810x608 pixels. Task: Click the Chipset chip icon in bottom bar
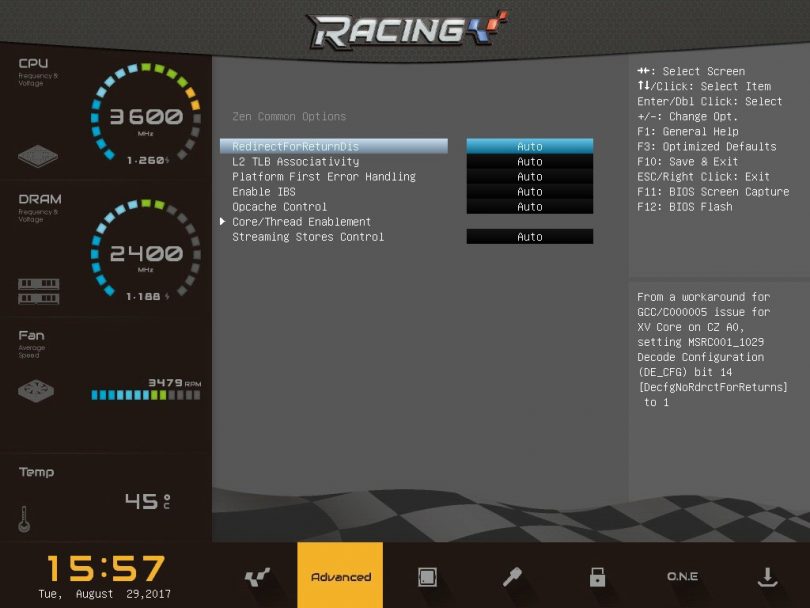coord(427,577)
